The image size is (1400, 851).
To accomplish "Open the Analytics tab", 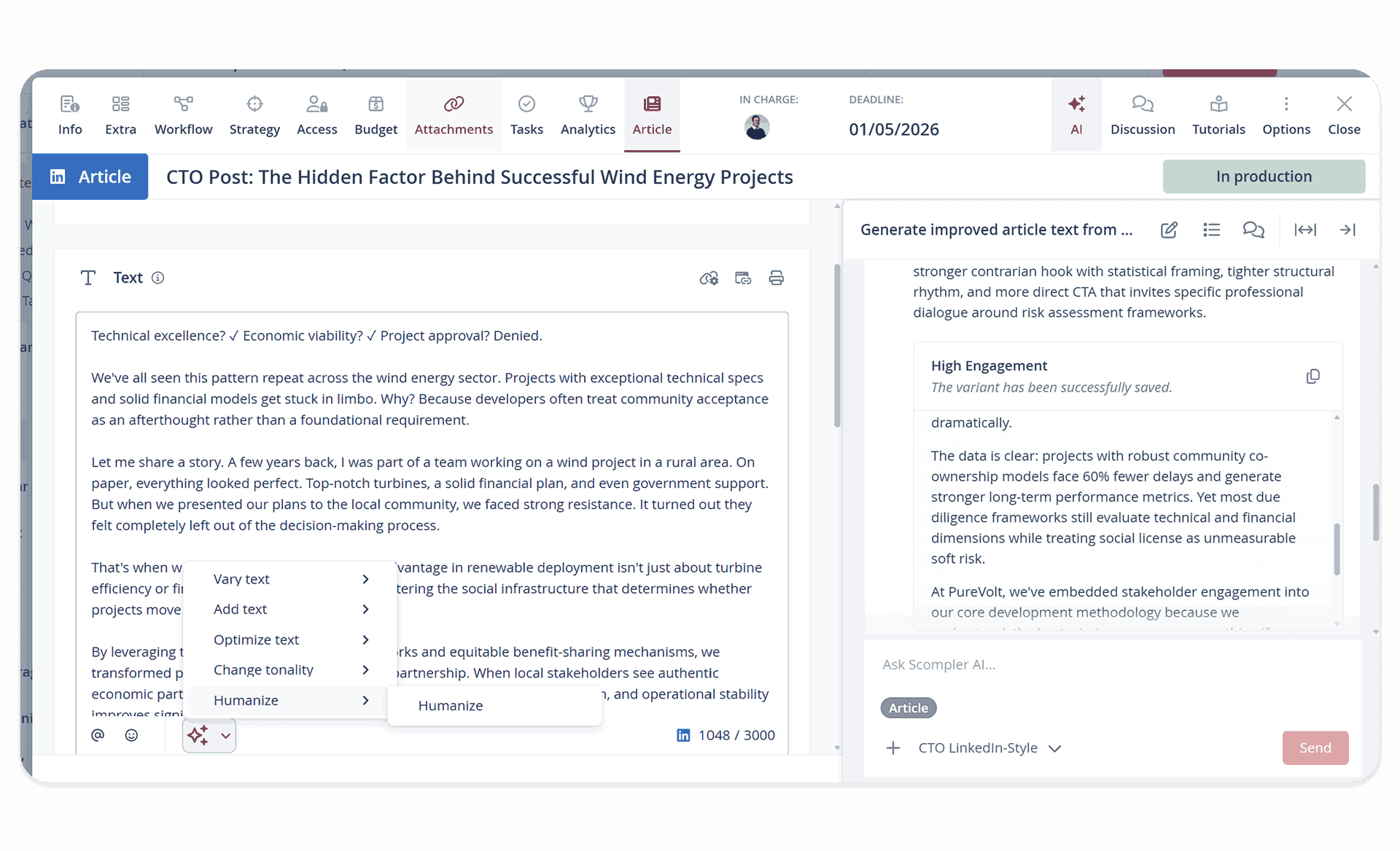I will pyautogui.click(x=588, y=114).
